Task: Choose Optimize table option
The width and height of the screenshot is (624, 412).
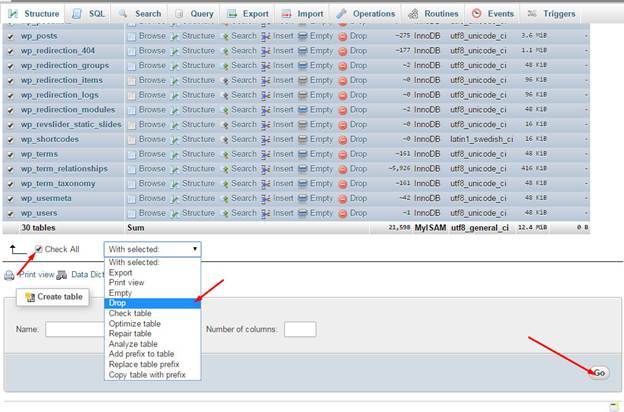Action: (153, 324)
